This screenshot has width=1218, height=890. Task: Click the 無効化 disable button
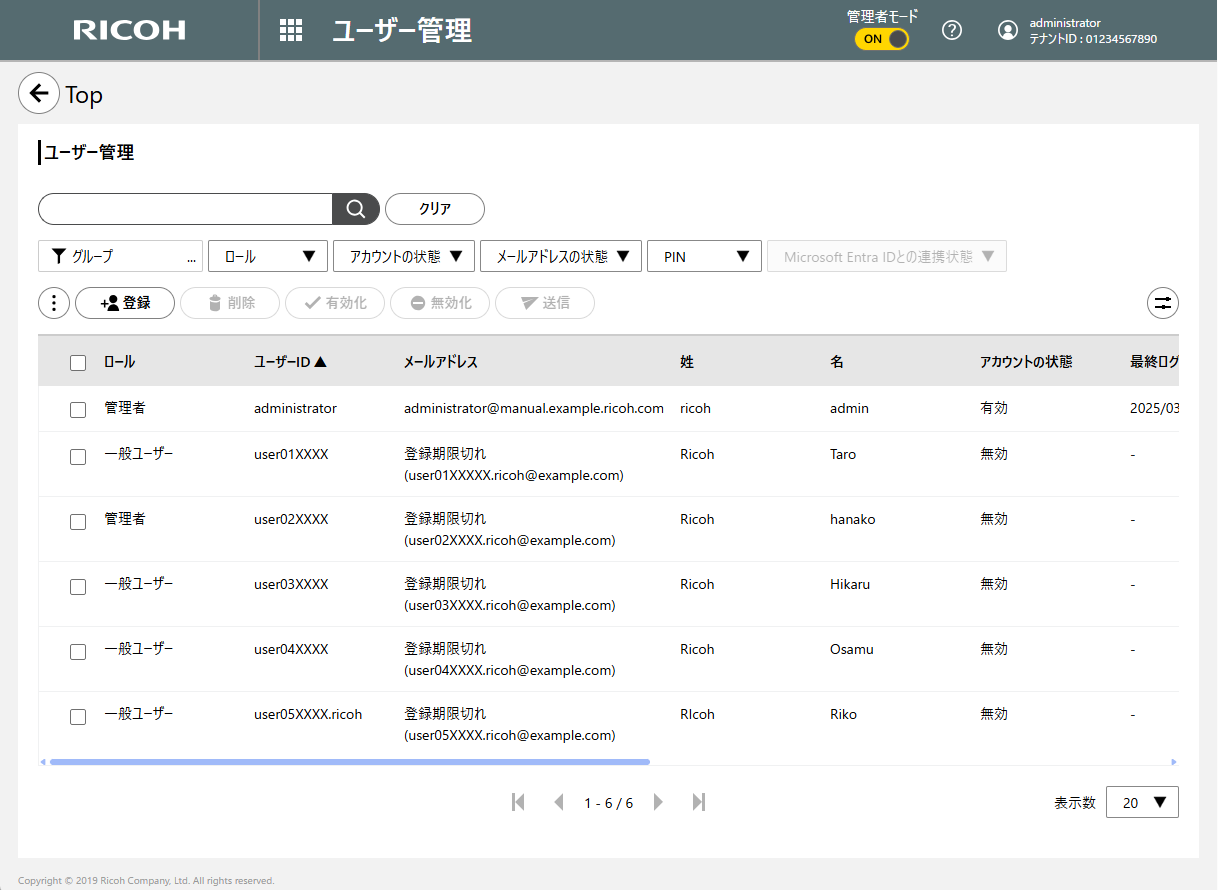[x=440, y=303]
